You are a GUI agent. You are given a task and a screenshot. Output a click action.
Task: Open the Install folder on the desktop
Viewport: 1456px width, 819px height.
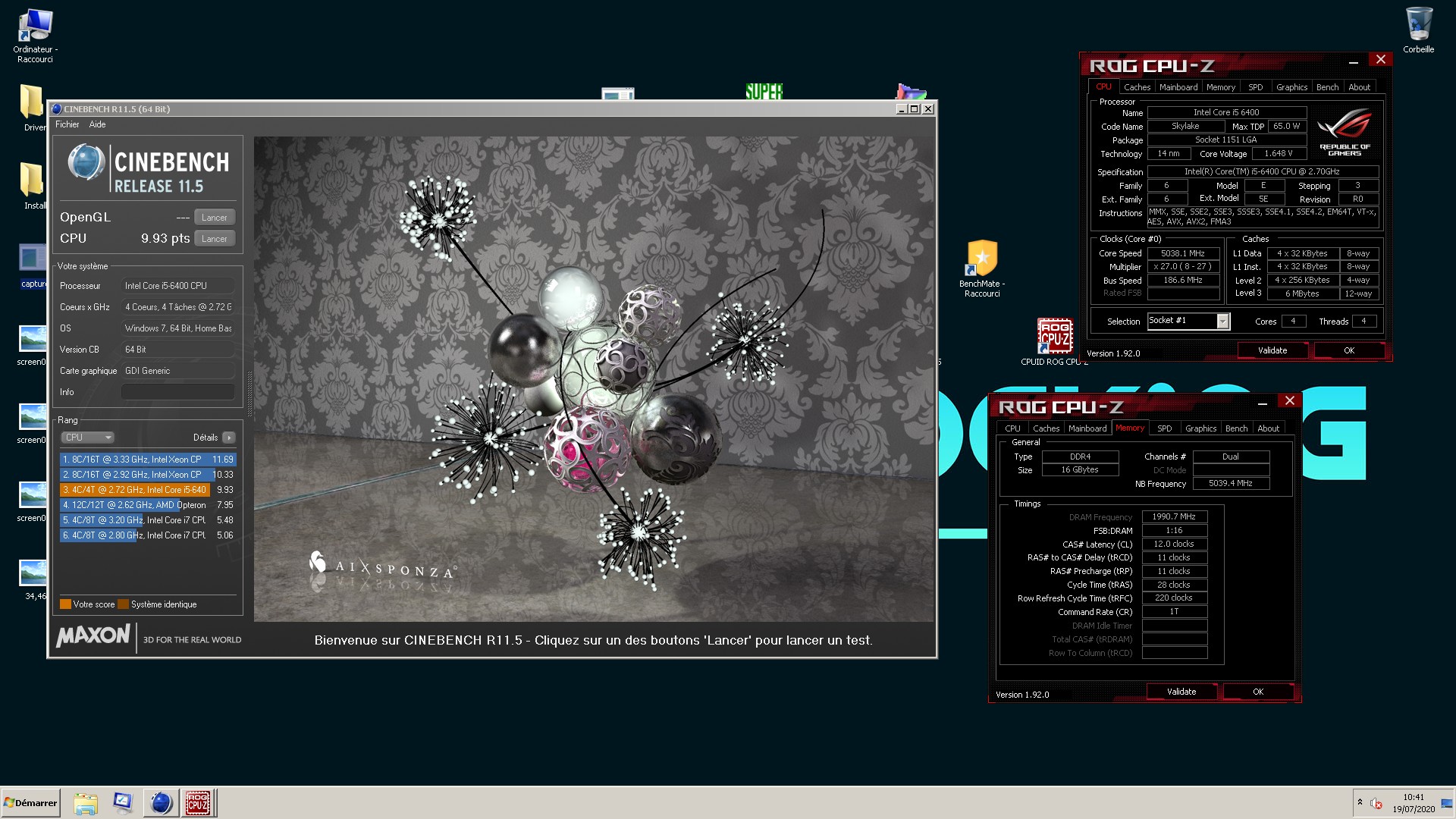tap(33, 186)
